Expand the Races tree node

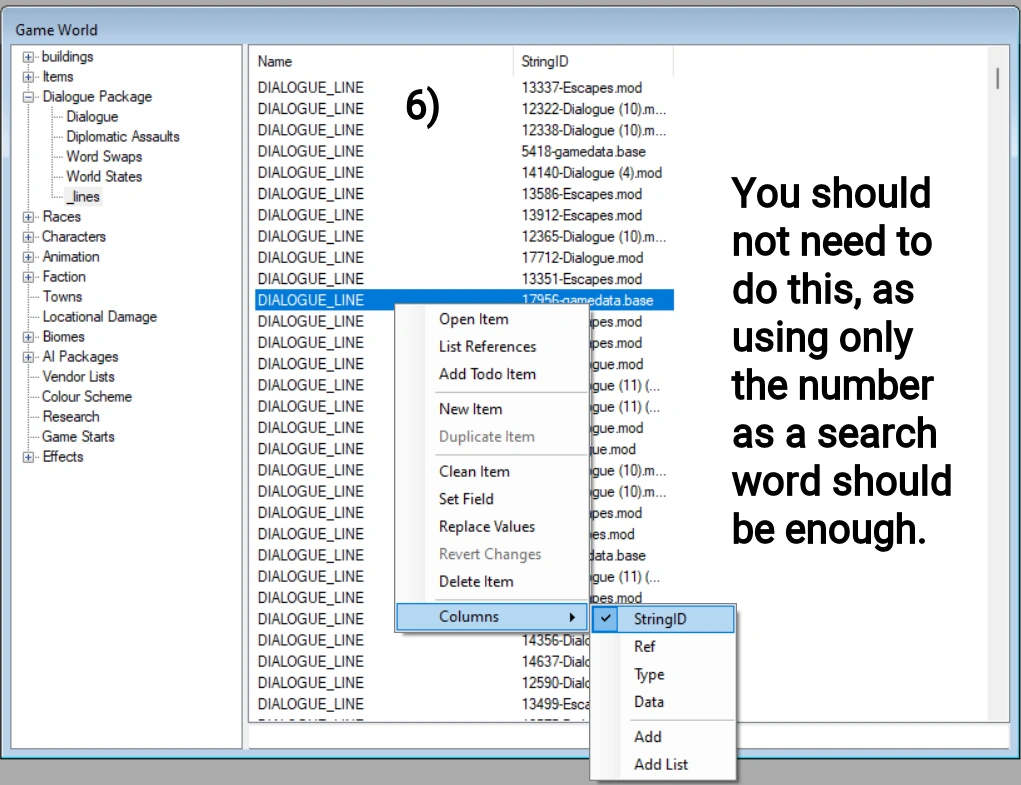(28, 217)
